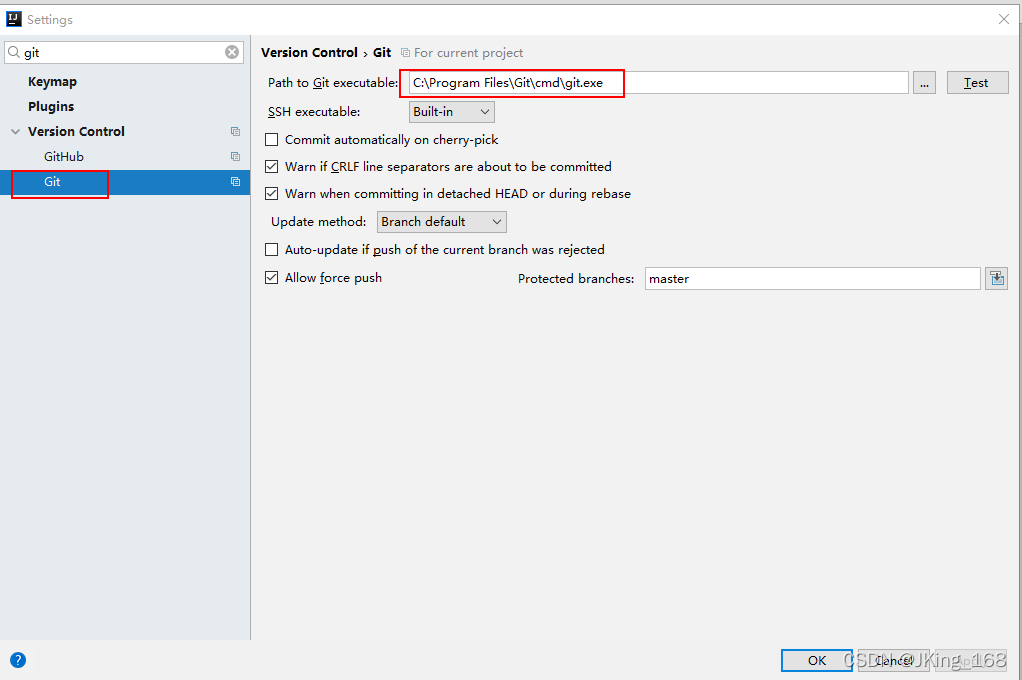Click the Protected branches text field

click(x=813, y=278)
